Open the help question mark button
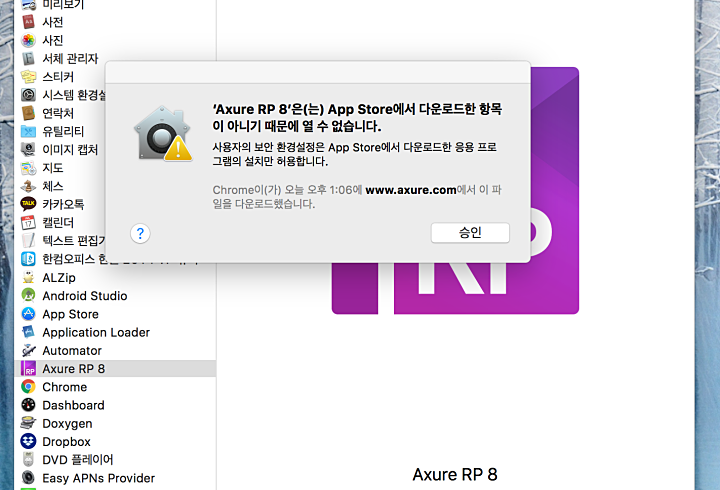The height and width of the screenshot is (490, 720). pos(140,234)
